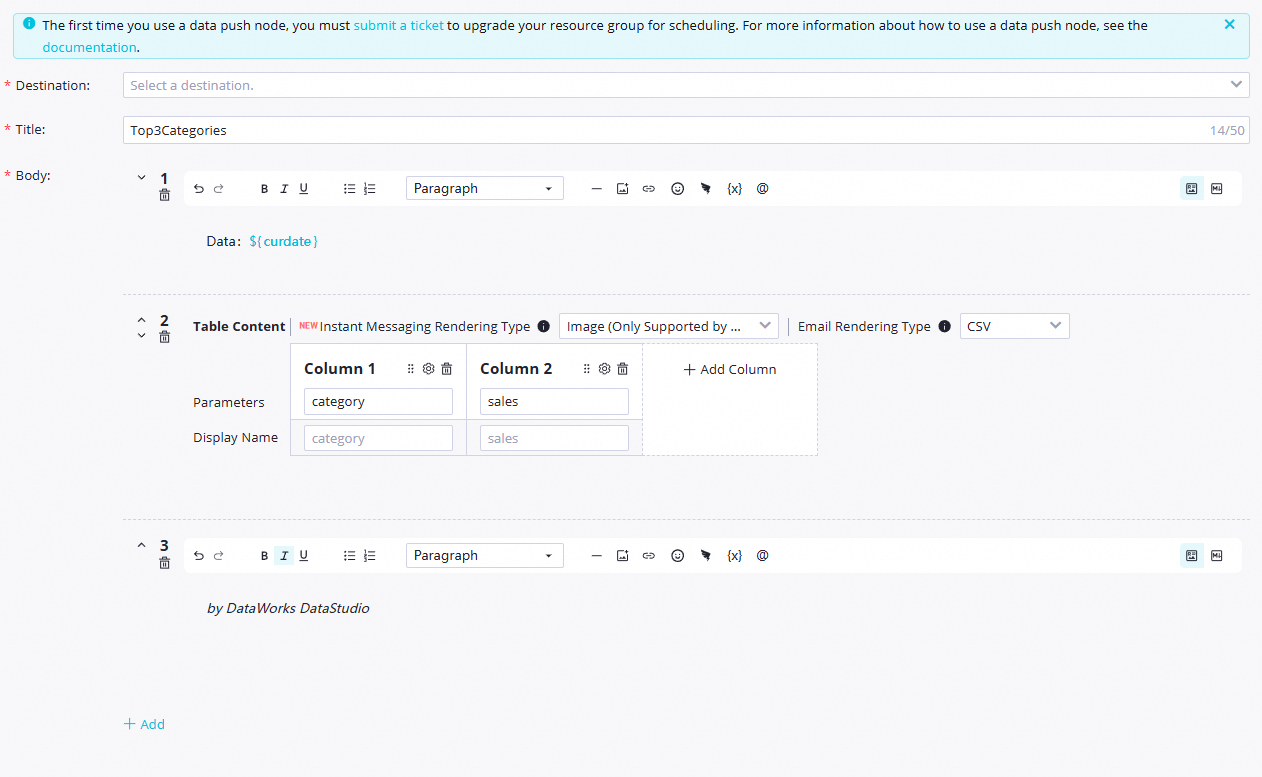Switch section 3 to Markdown mode
1262x777 pixels.
coord(1217,555)
